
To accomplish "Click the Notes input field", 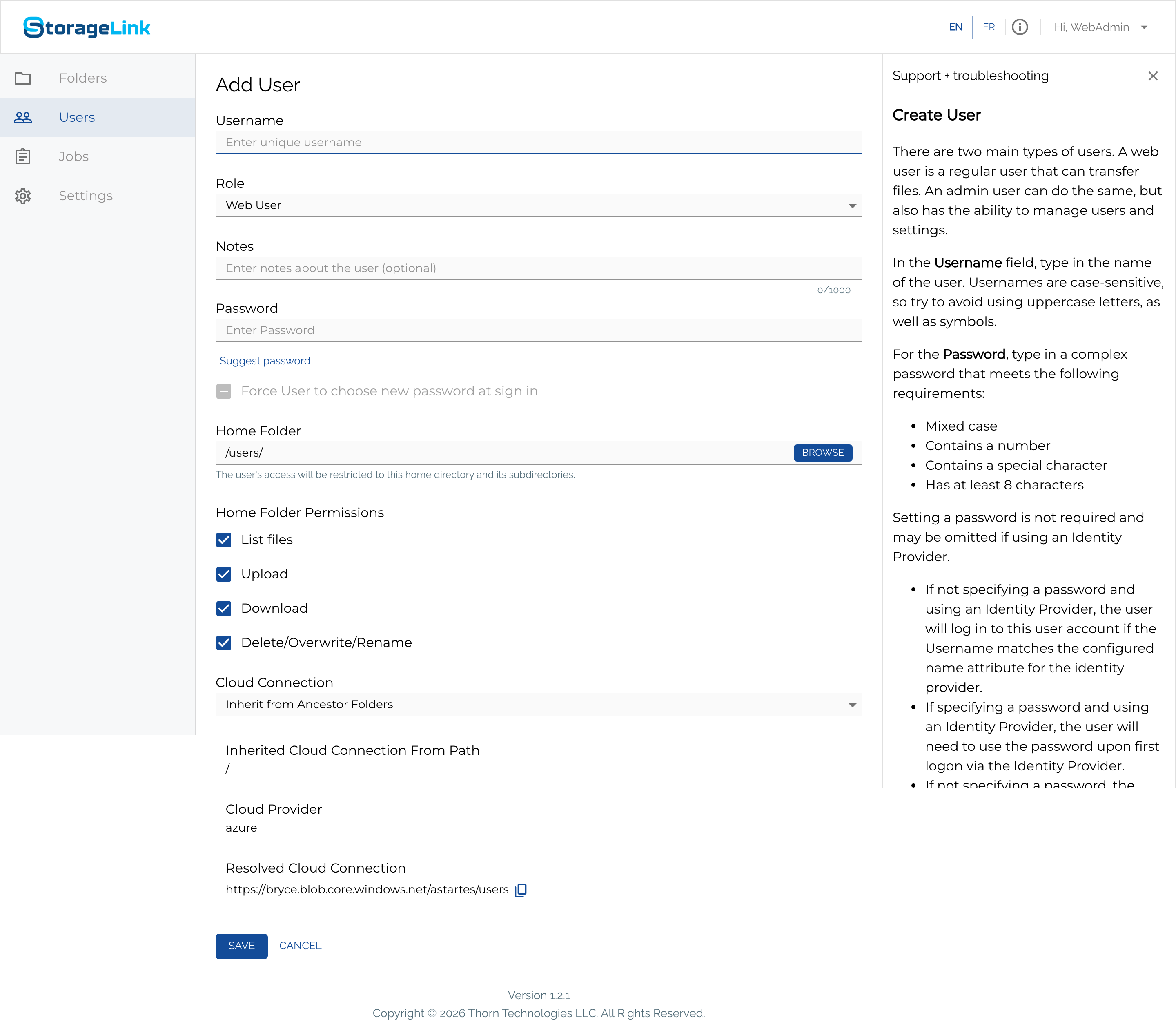I will [x=539, y=268].
